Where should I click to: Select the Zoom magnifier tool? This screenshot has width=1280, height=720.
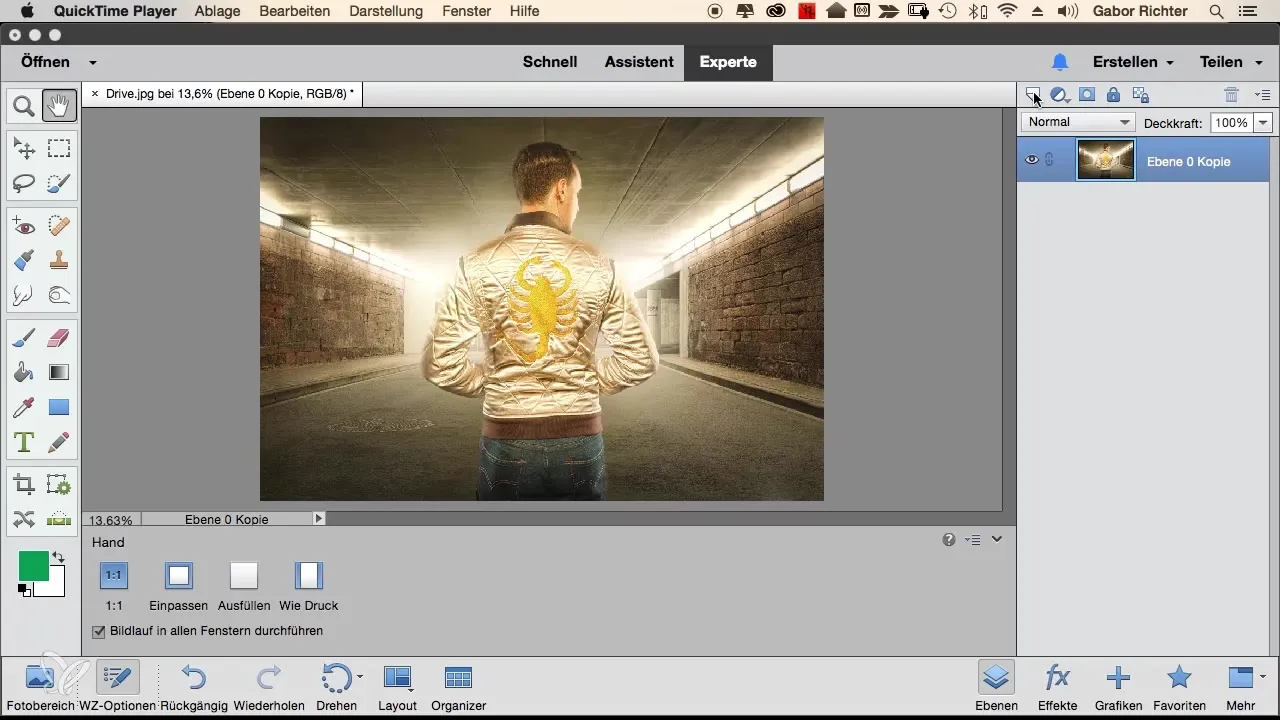click(x=24, y=106)
